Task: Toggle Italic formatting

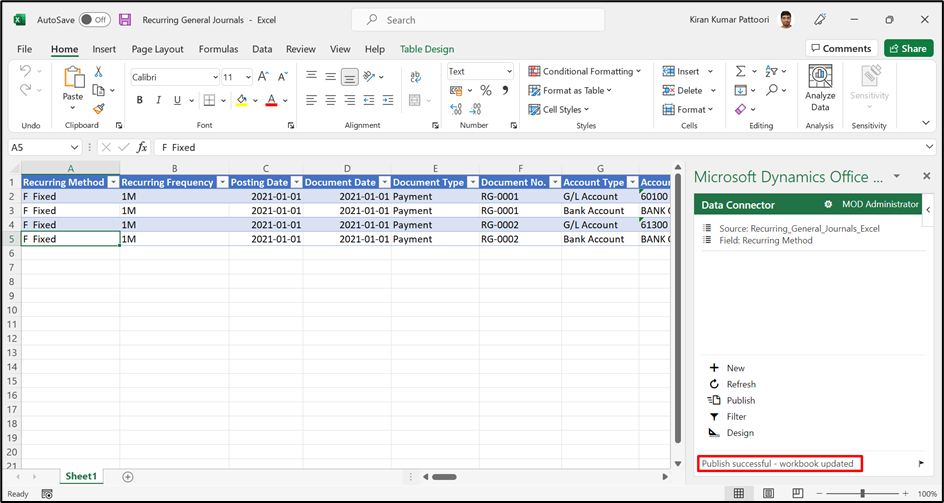Action: coord(158,100)
